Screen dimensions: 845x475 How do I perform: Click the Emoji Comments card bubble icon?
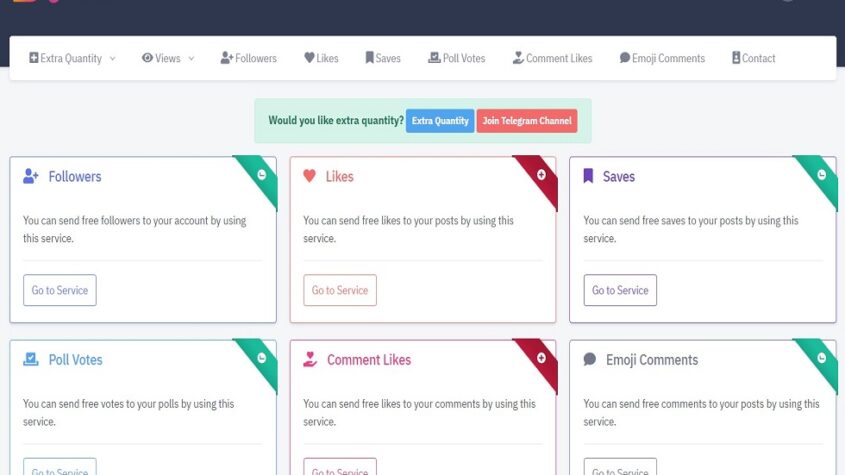pos(590,359)
